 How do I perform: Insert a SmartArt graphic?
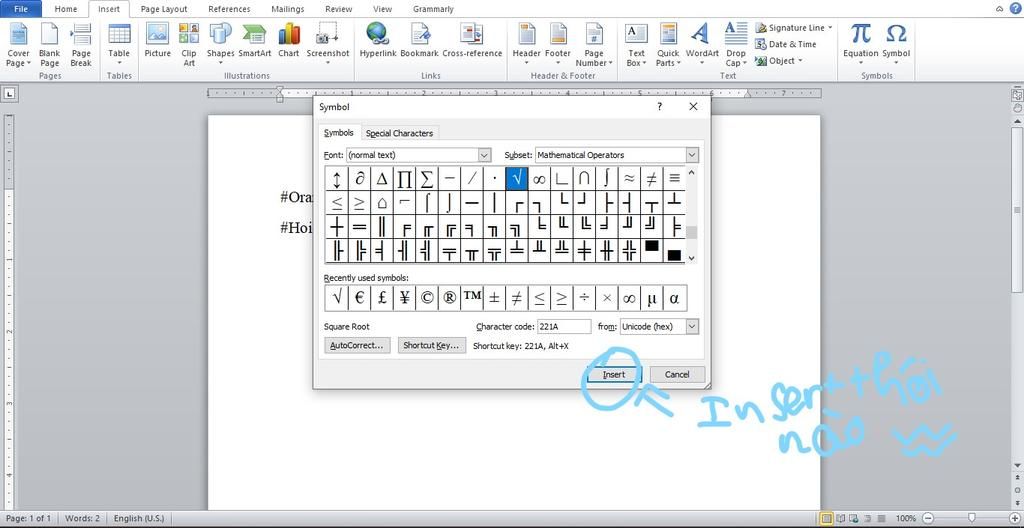pyautogui.click(x=254, y=41)
